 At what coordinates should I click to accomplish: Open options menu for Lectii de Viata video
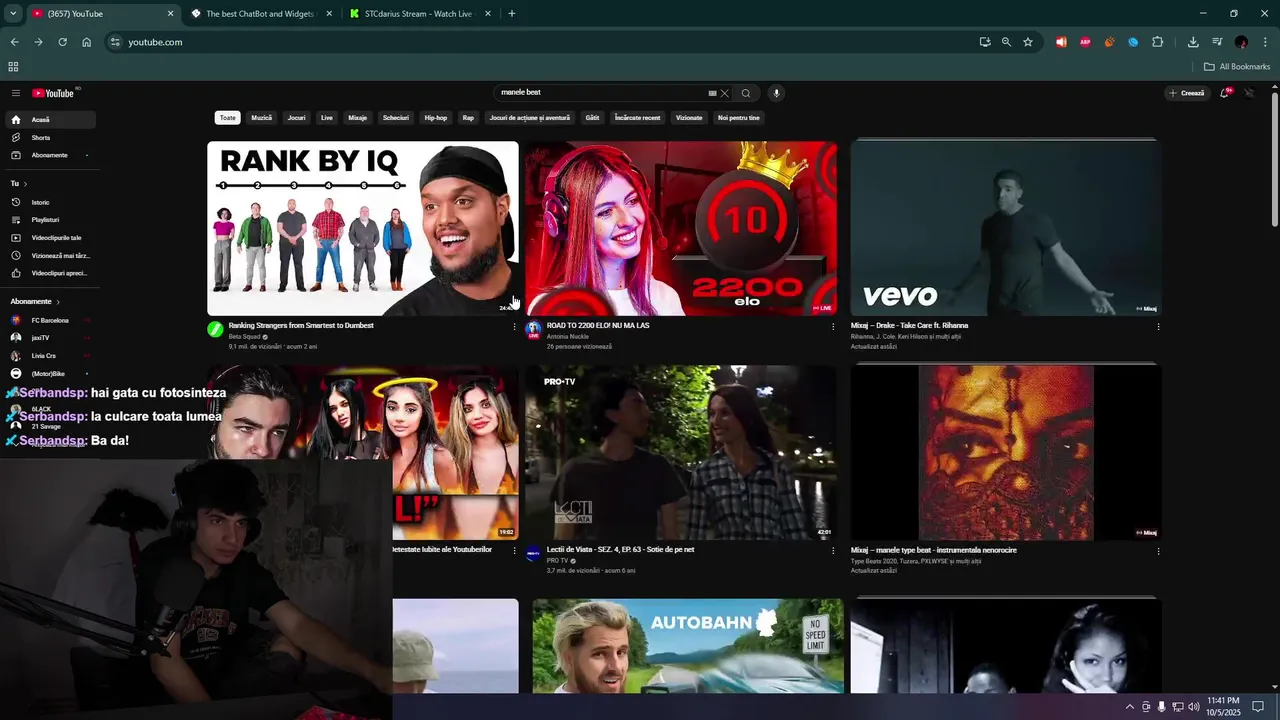coord(833,551)
